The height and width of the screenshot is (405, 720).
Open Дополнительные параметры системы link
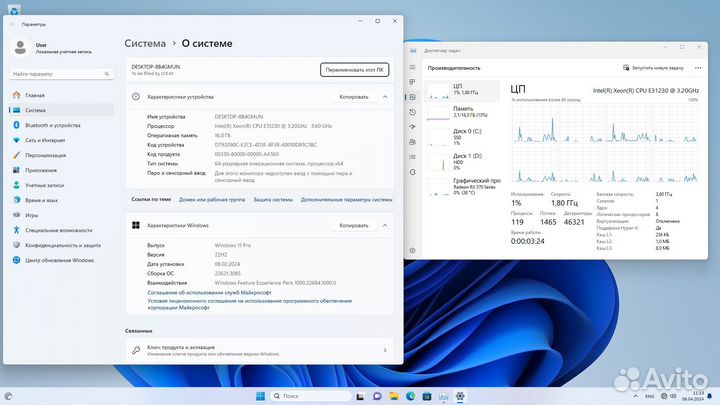(x=345, y=199)
